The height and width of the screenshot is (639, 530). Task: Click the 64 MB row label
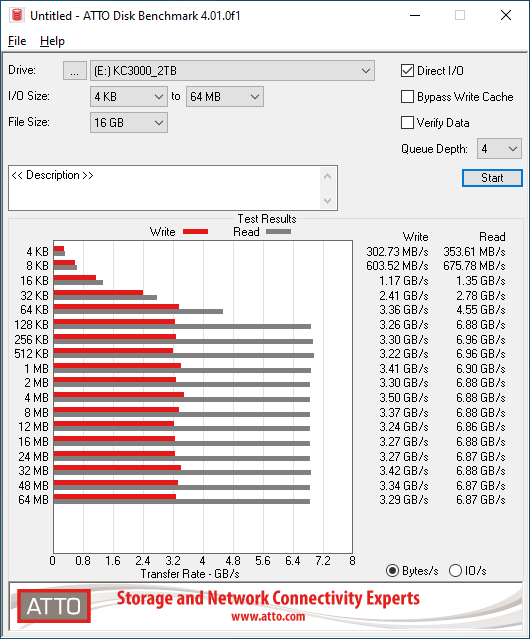[33, 500]
